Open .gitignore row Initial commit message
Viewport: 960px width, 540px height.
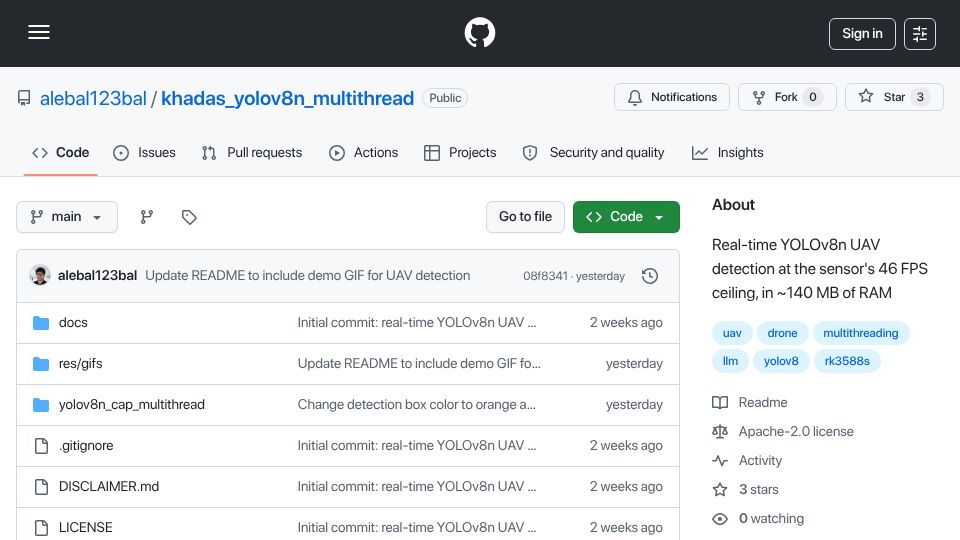[x=417, y=446]
